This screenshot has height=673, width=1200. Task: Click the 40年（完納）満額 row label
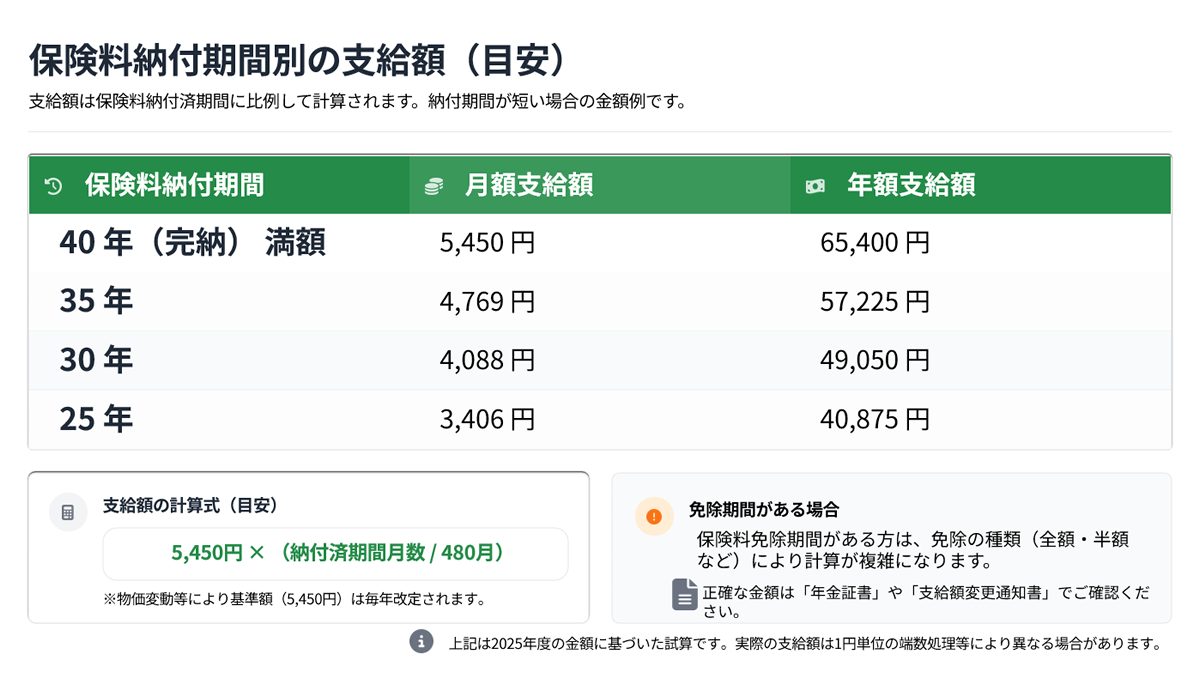coord(192,243)
